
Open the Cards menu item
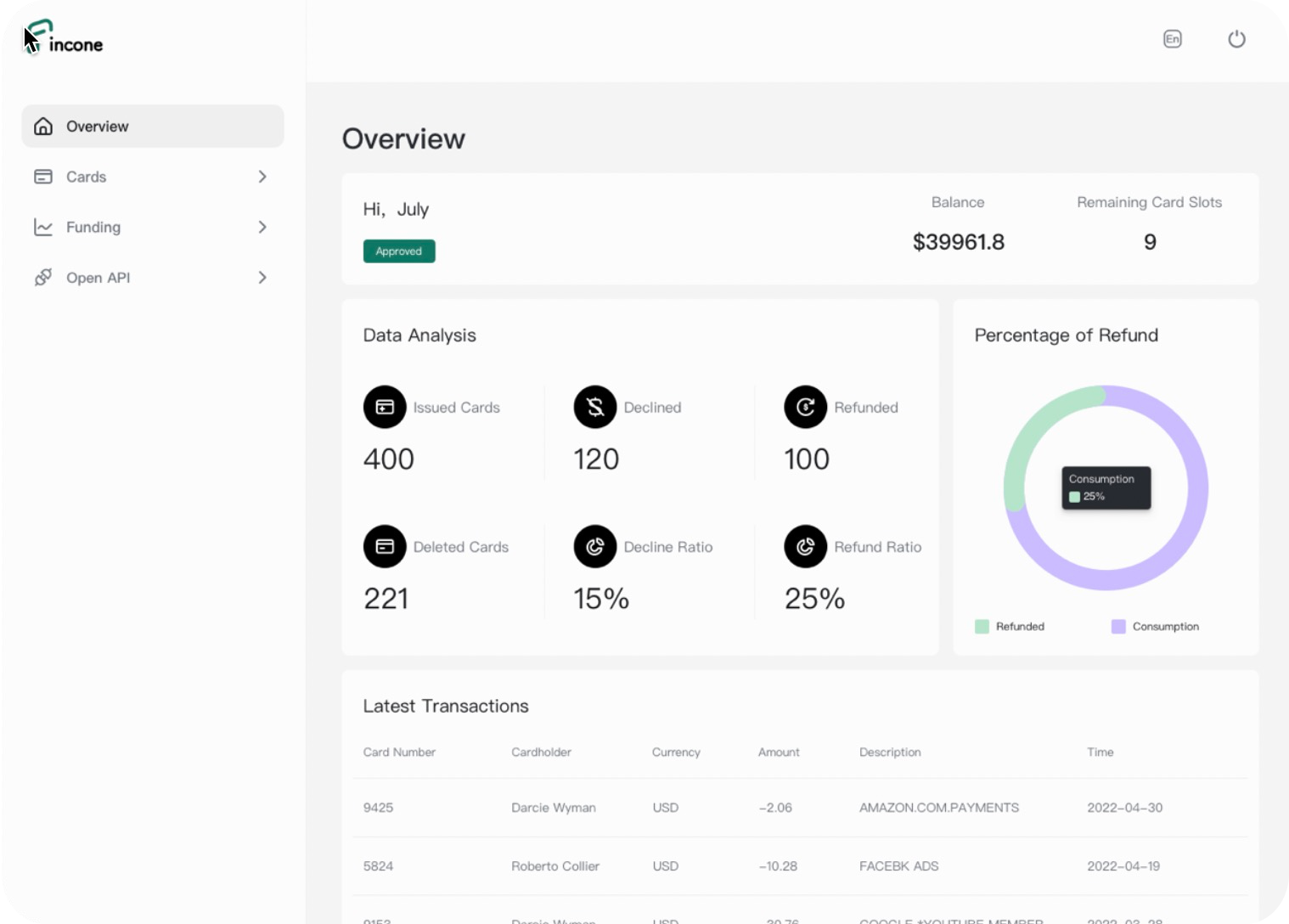(153, 177)
